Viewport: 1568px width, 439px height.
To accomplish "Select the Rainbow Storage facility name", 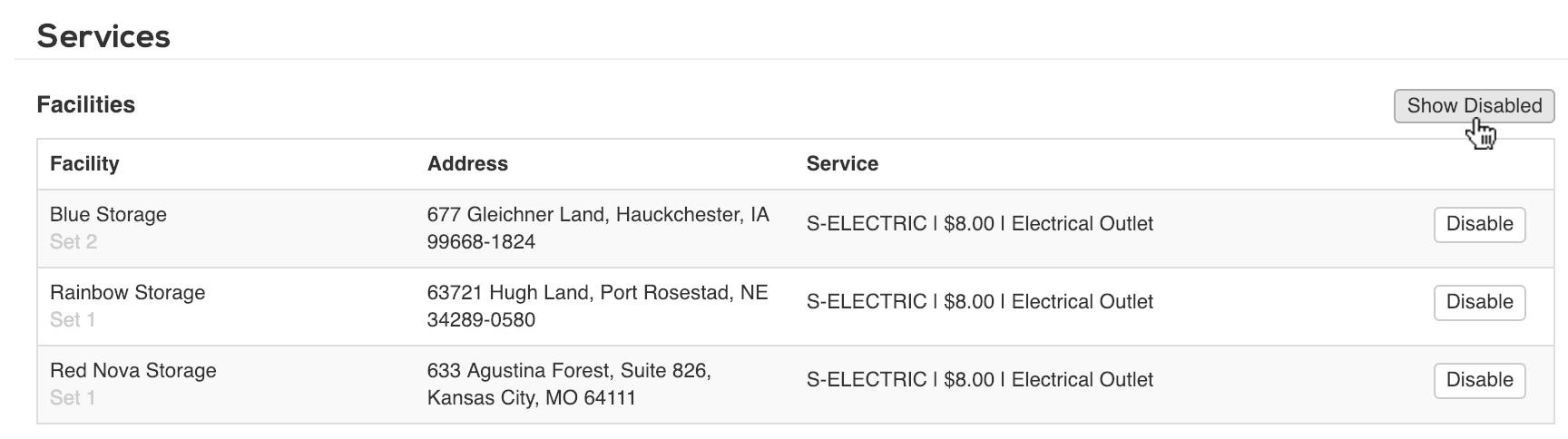I will tap(127, 293).
